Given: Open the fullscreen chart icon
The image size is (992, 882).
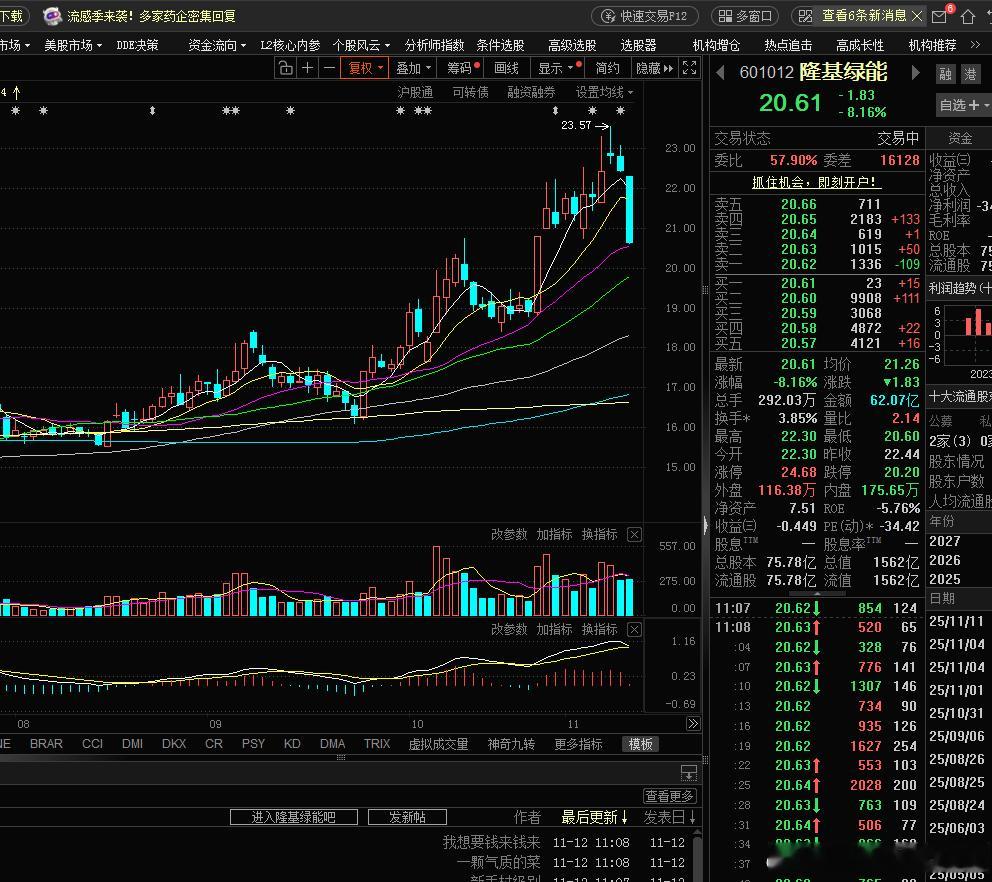Looking at the screenshot, I should click(690, 68).
